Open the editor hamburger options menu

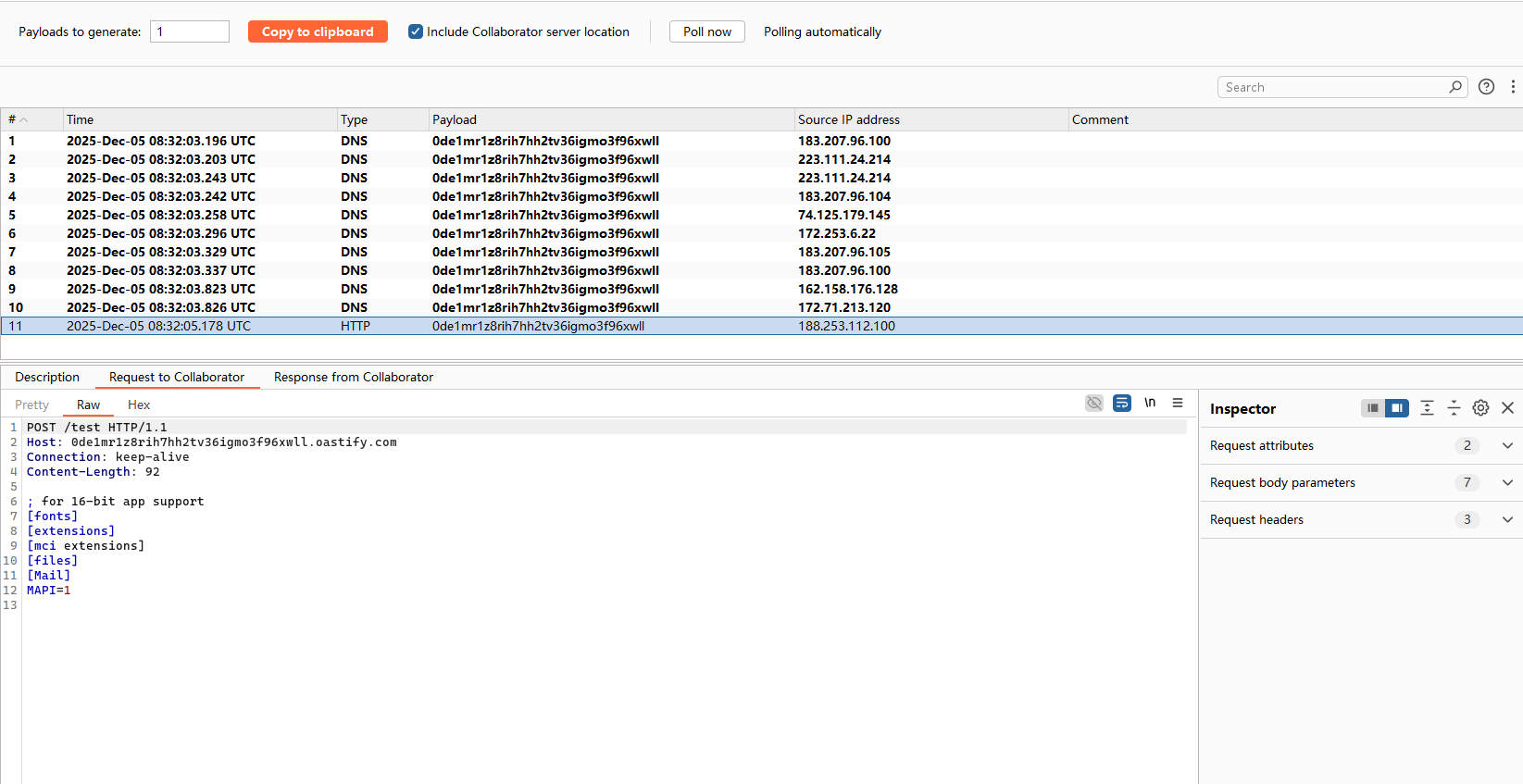[x=1178, y=403]
